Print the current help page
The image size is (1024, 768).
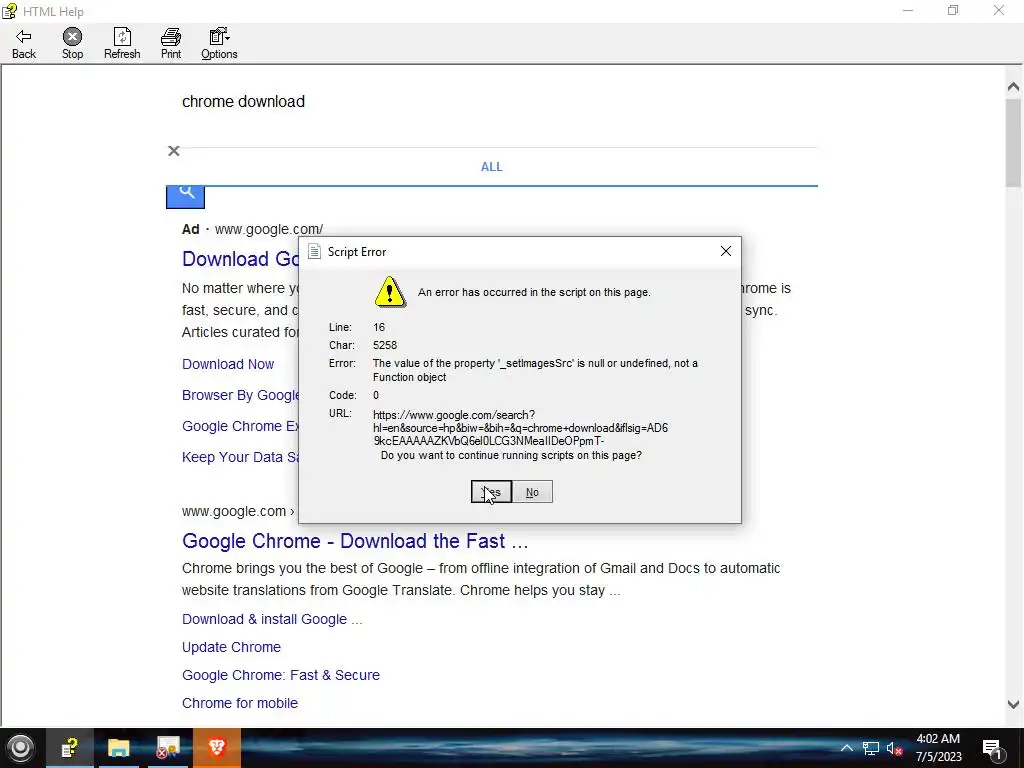coord(171,44)
